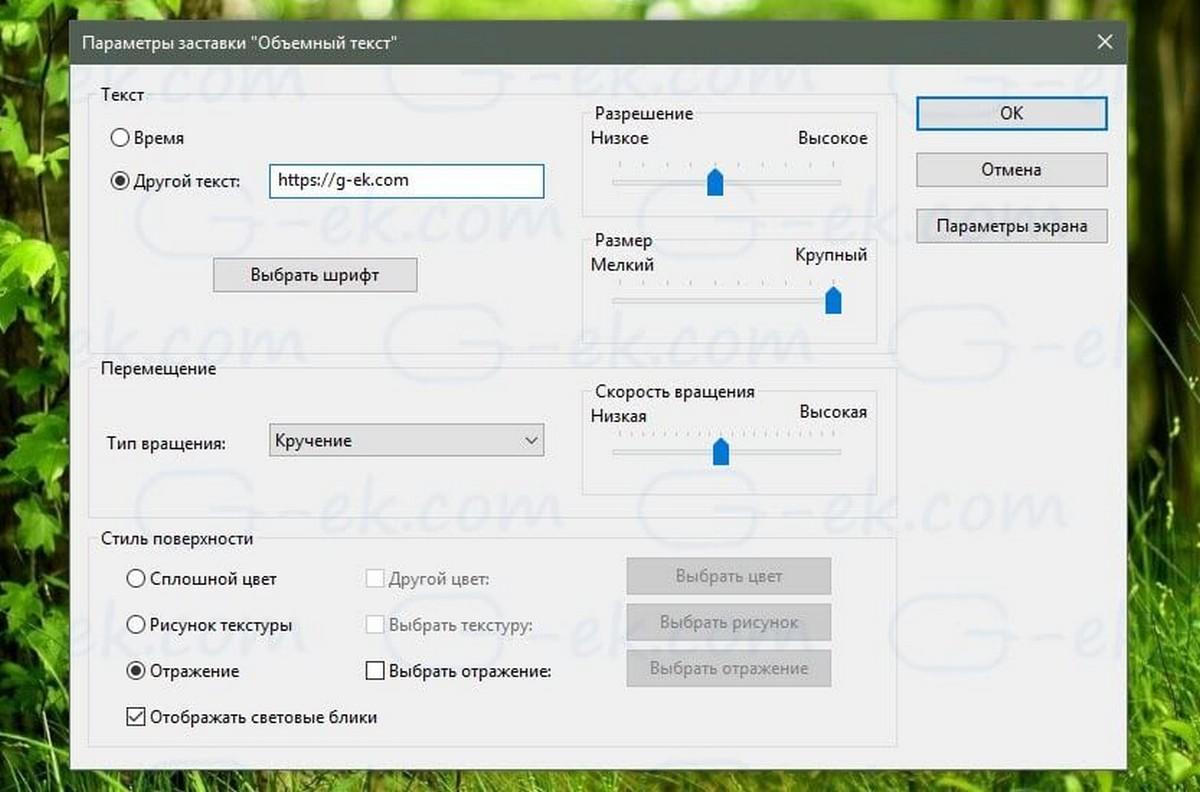Select the "Время" radio button
1200x792 pixels.
(120, 138)
